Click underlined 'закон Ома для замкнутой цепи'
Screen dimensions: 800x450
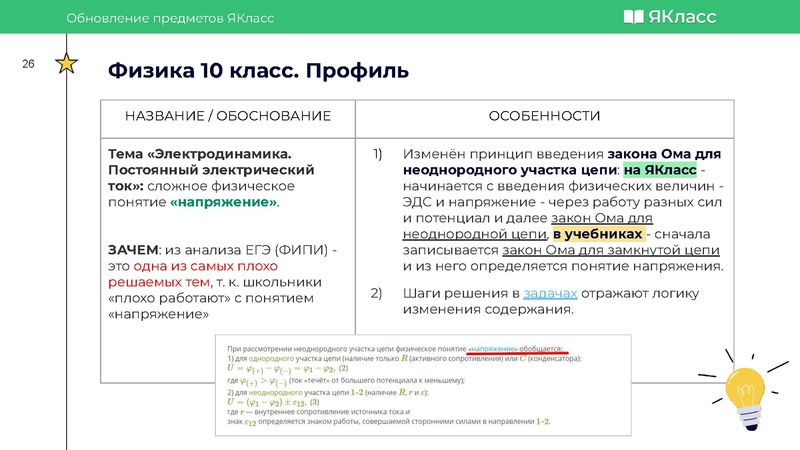(x=611, y=251)
